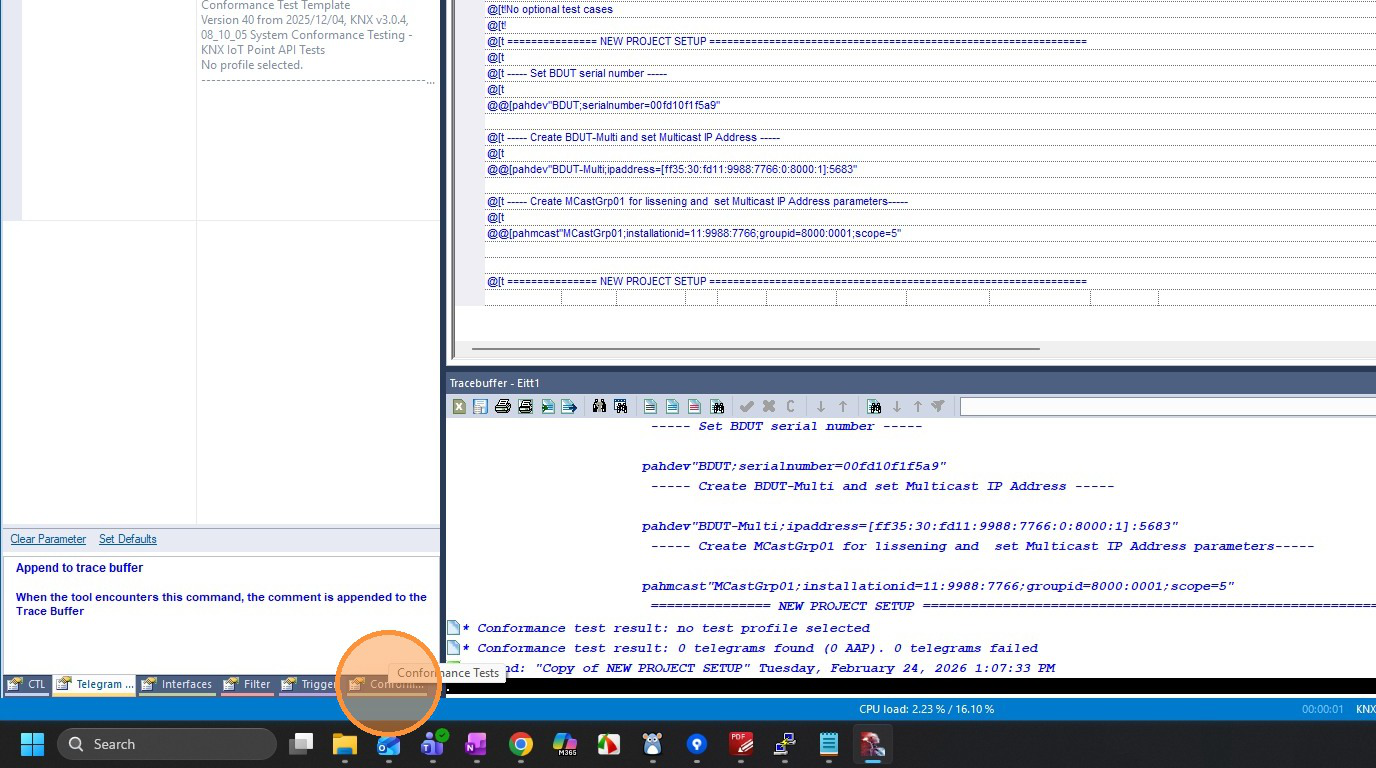Switch to the Trigger tab
The height and width of the screenshot is (768, 1376).
tap(309, 685)
